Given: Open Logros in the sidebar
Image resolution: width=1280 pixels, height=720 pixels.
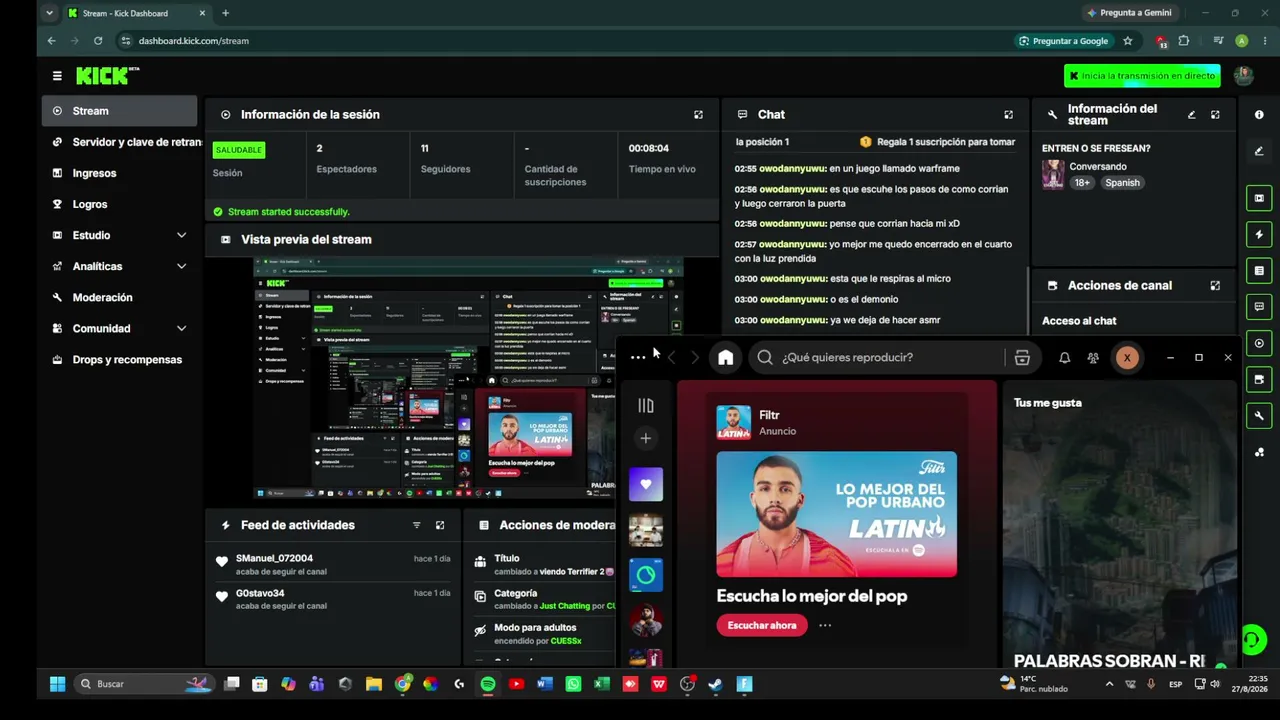Looking at the screenshot, I should [x=119, y=204].
